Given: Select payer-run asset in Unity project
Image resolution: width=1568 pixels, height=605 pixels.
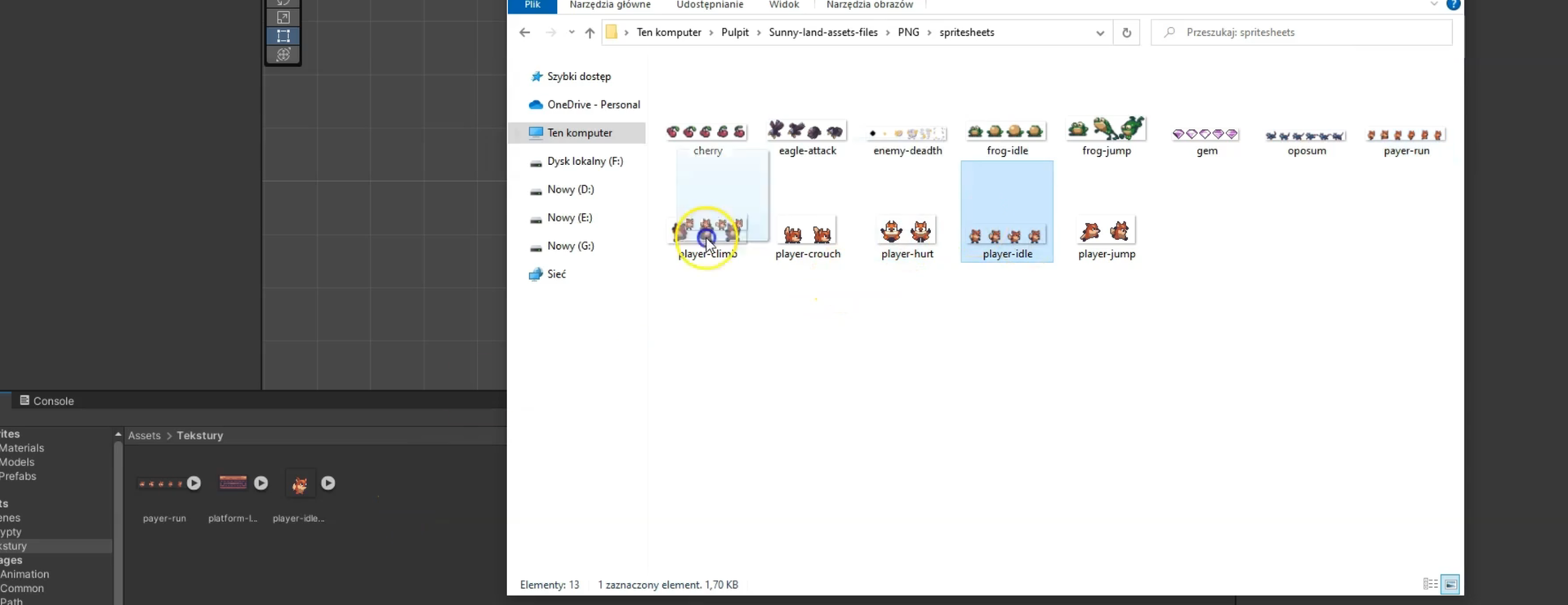Looking at the screenshot, I should pyautogui.click(x=164, y=496).
